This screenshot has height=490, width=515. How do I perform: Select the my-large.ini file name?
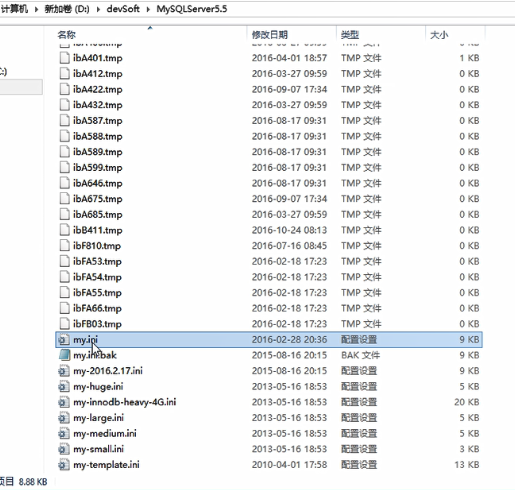pos(98,418)
